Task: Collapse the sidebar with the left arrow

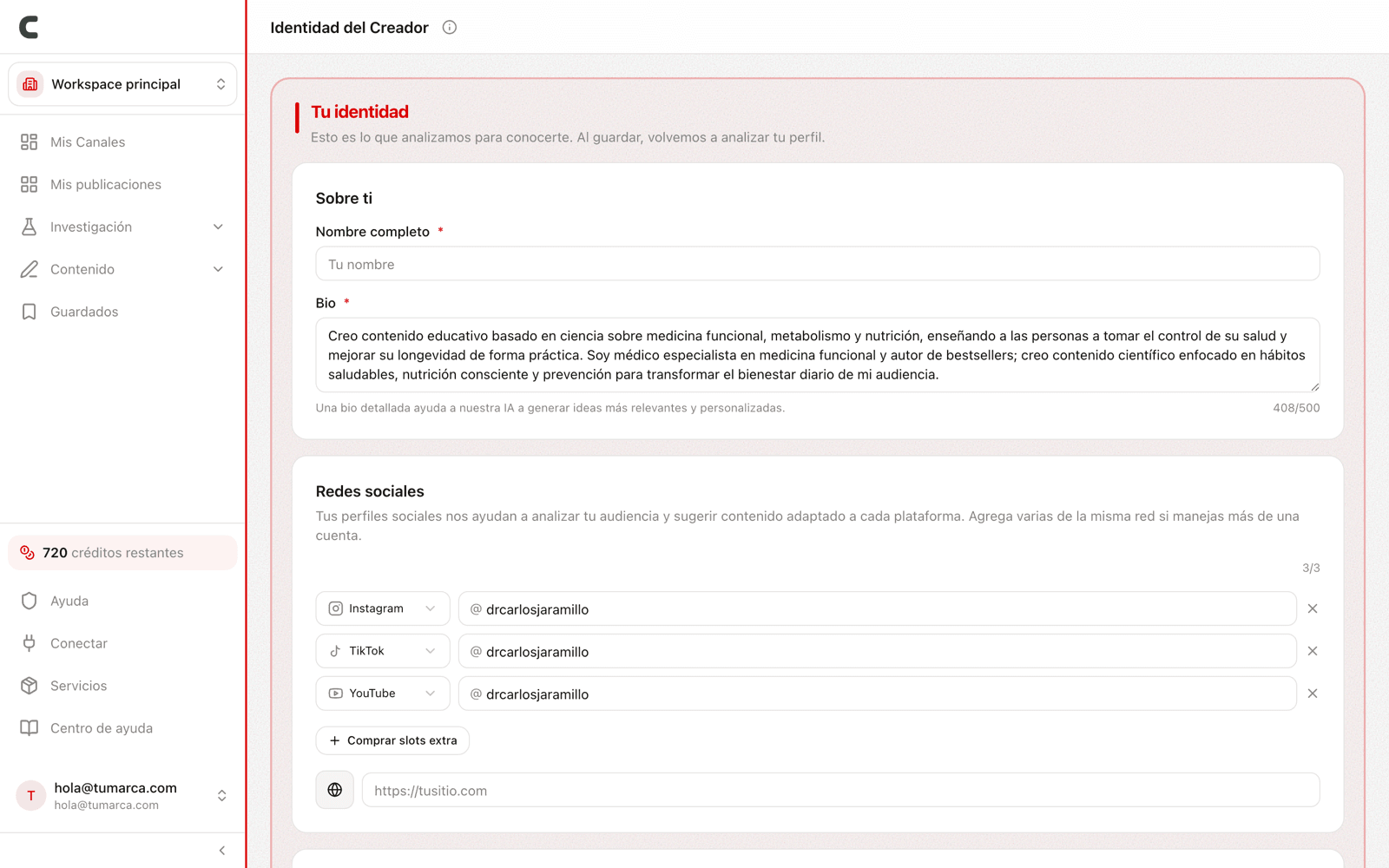Action: click(222, 851)
